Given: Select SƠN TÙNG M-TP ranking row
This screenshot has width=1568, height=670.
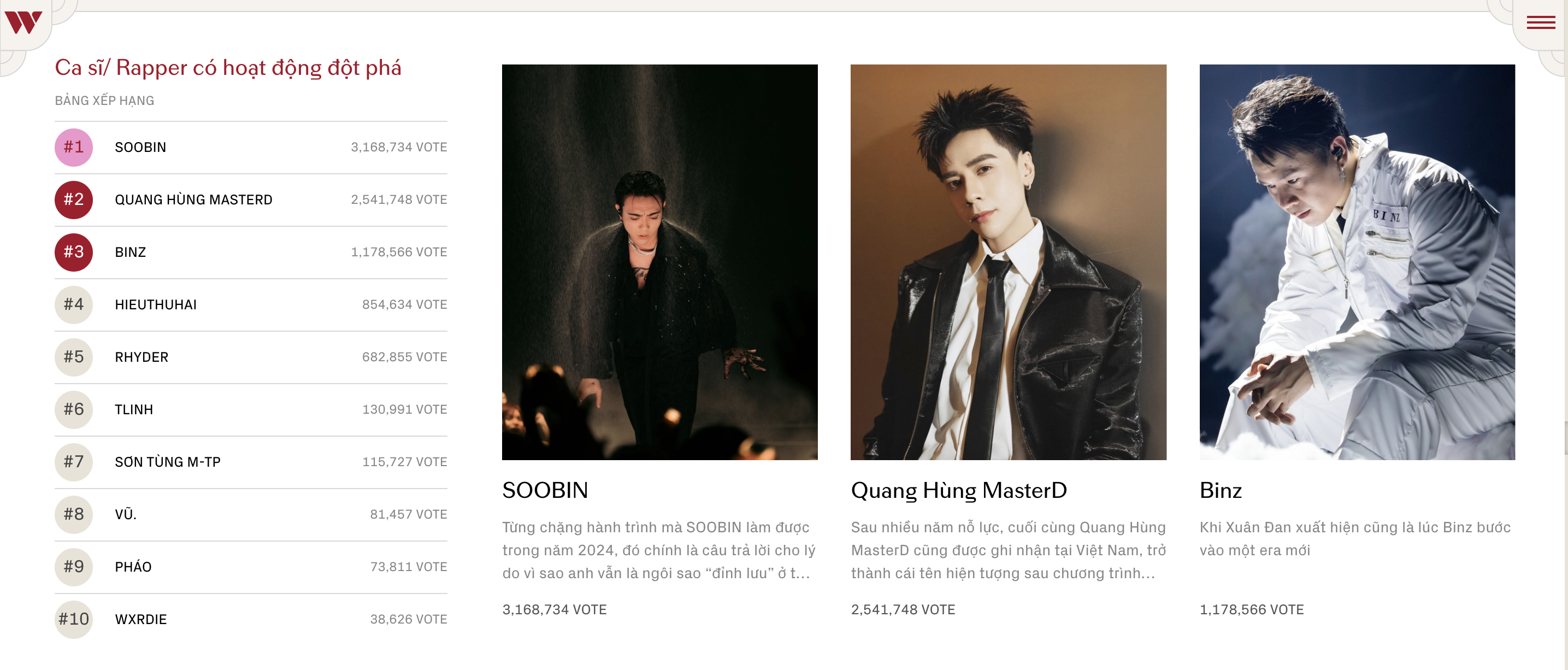Looking at the screenshot, I should pos(251,461).
